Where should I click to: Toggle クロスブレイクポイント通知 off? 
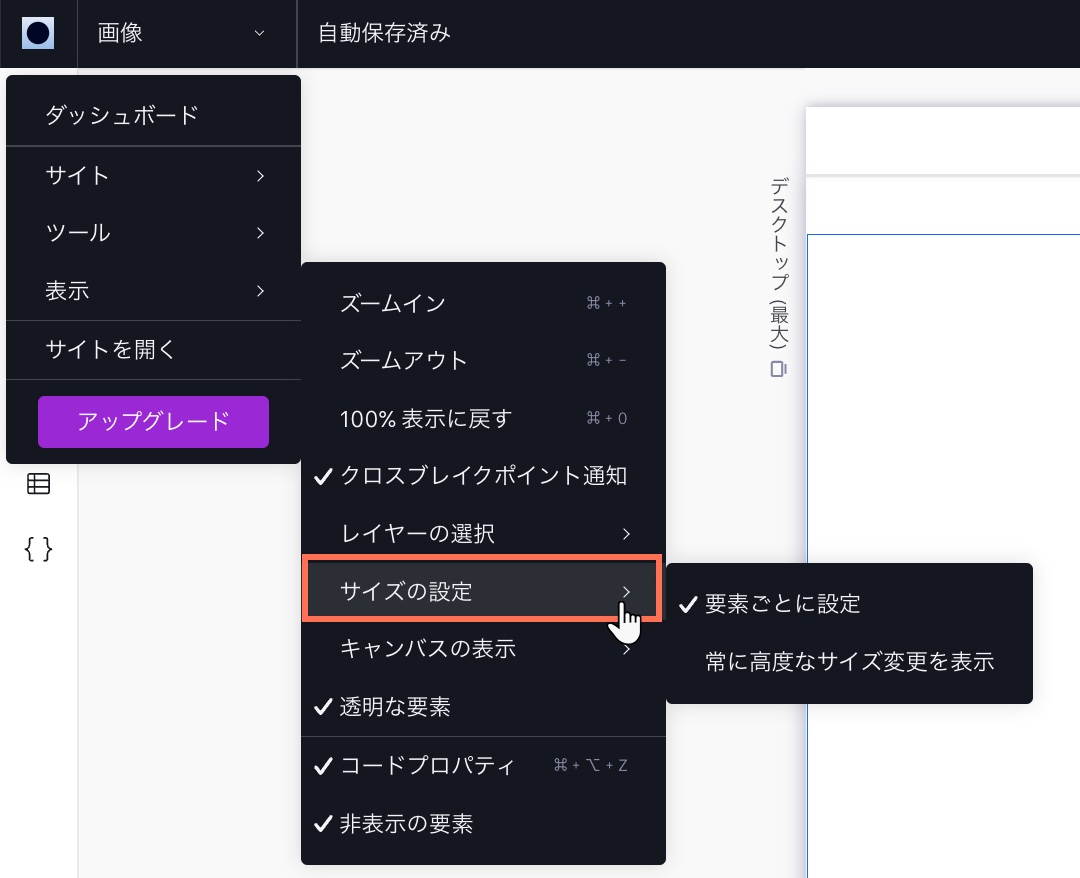[480, 476]
